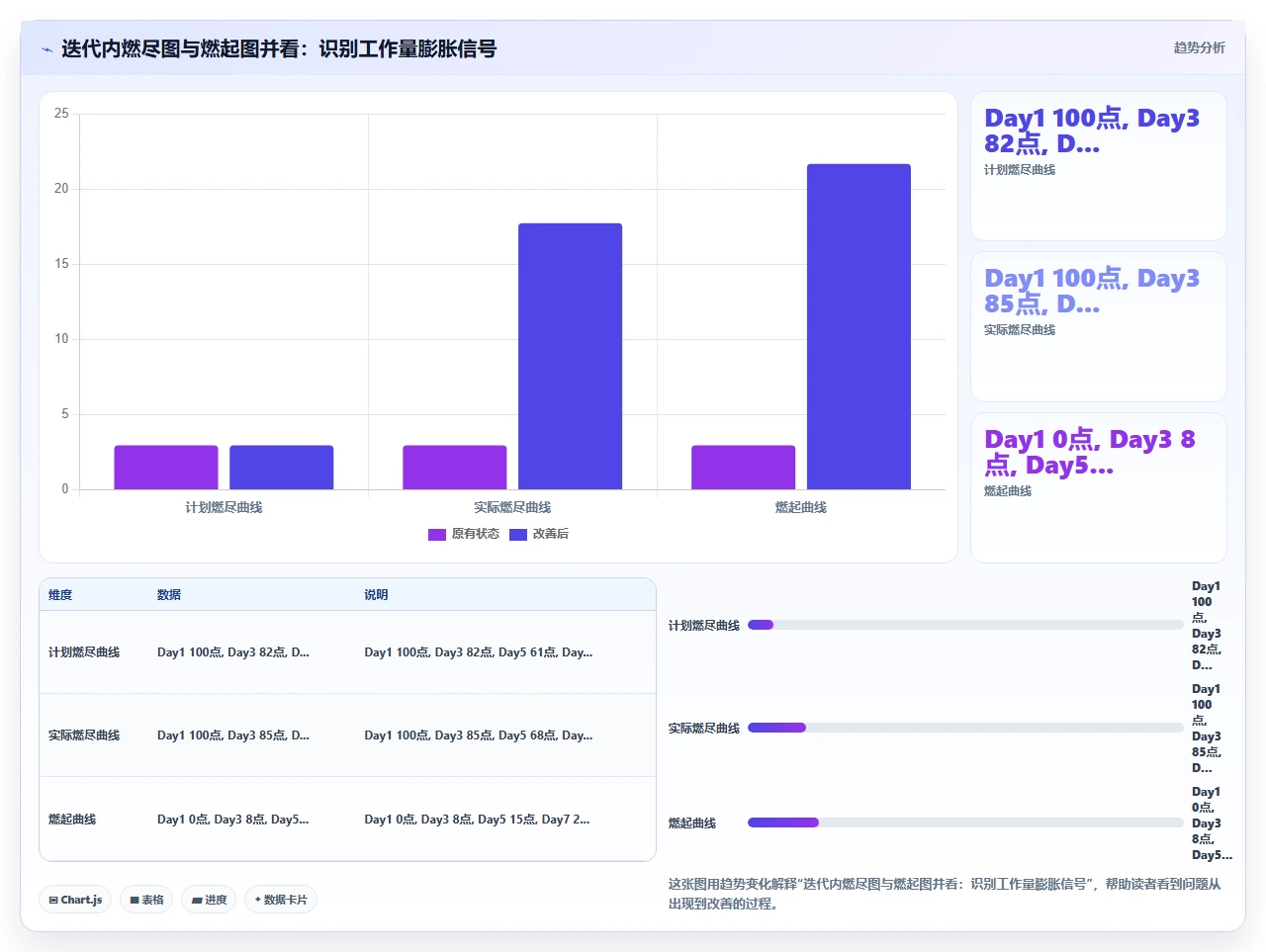Click the Chart.js tag icon
The image size is (1266, 952).
coord(53,900)
